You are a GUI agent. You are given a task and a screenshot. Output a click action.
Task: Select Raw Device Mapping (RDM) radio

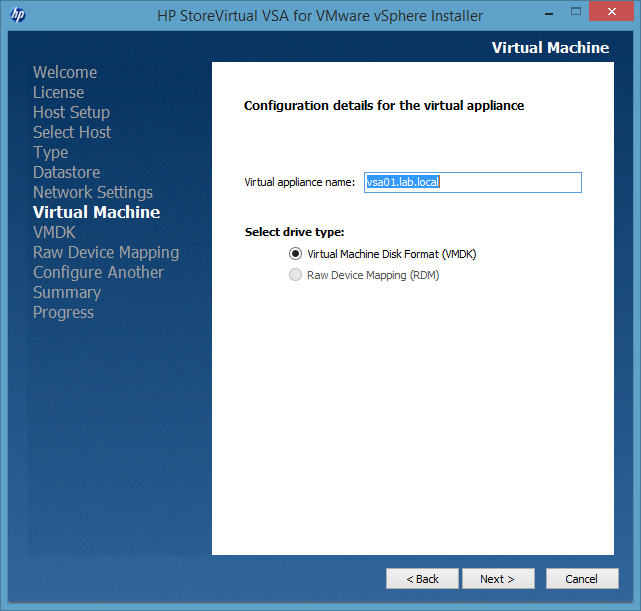(295, 275)
